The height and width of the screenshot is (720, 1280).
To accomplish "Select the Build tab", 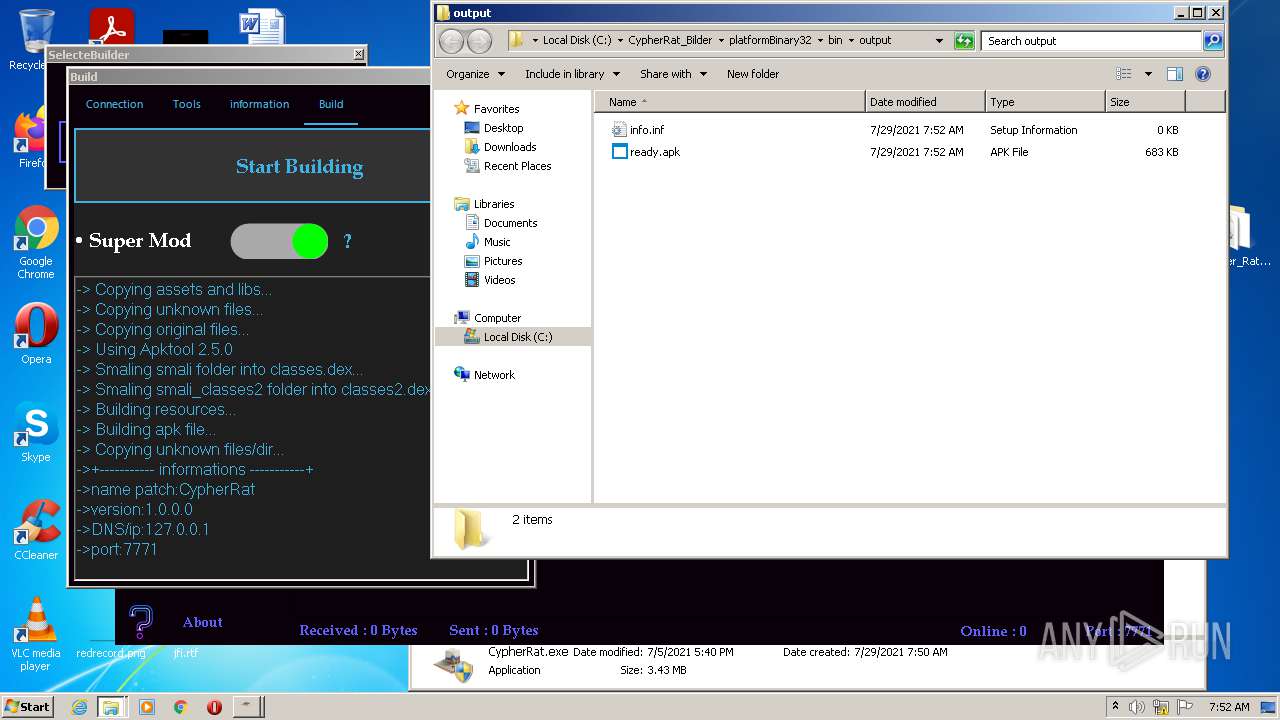I will [x=331, y=104].
